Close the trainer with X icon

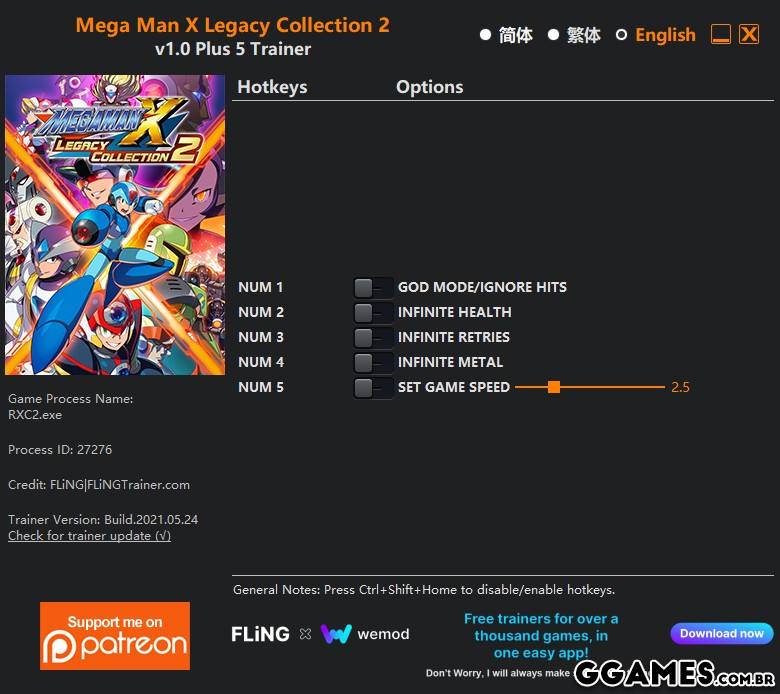point(749,34)
